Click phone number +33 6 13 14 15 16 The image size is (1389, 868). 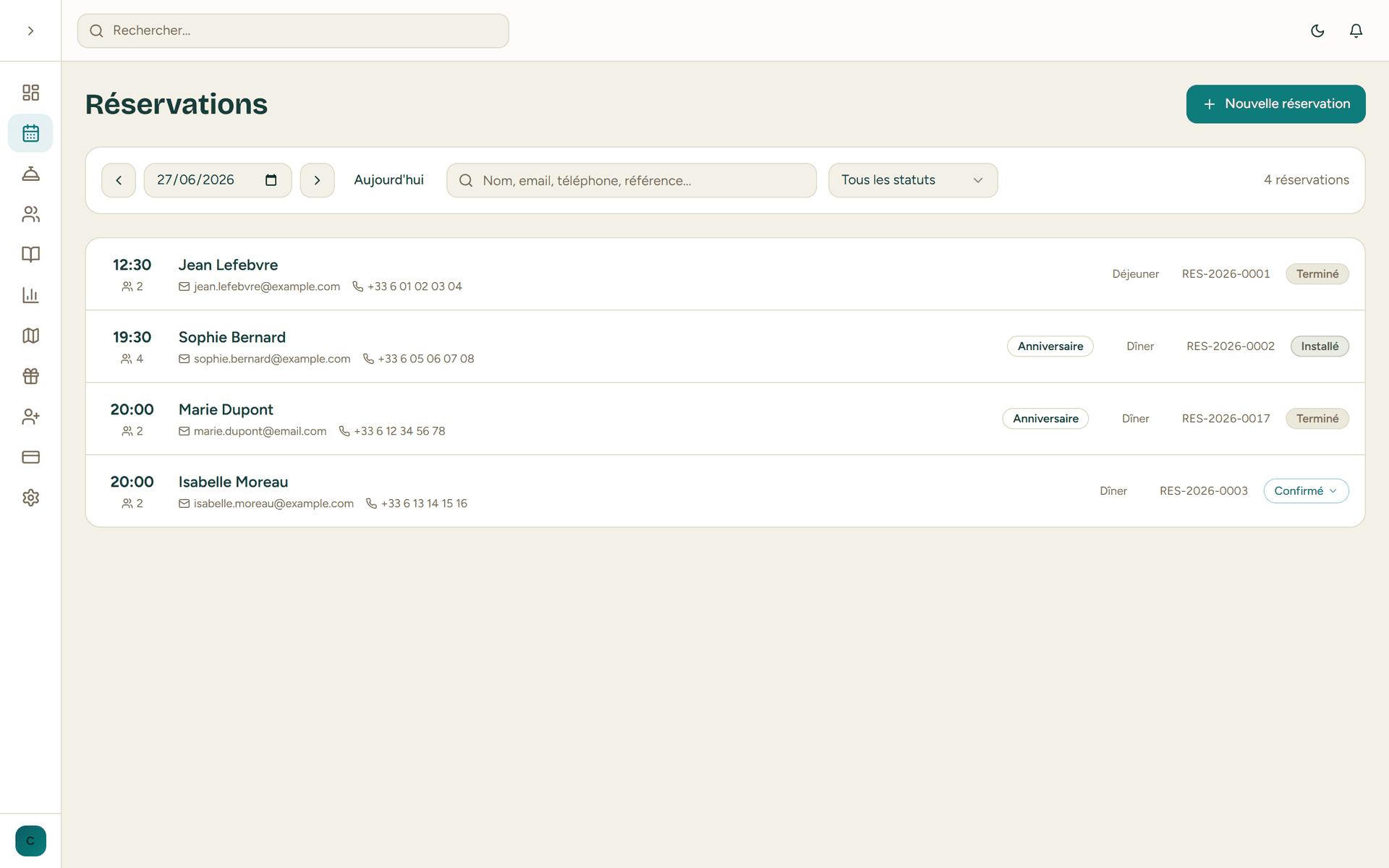tap(424, 503)
